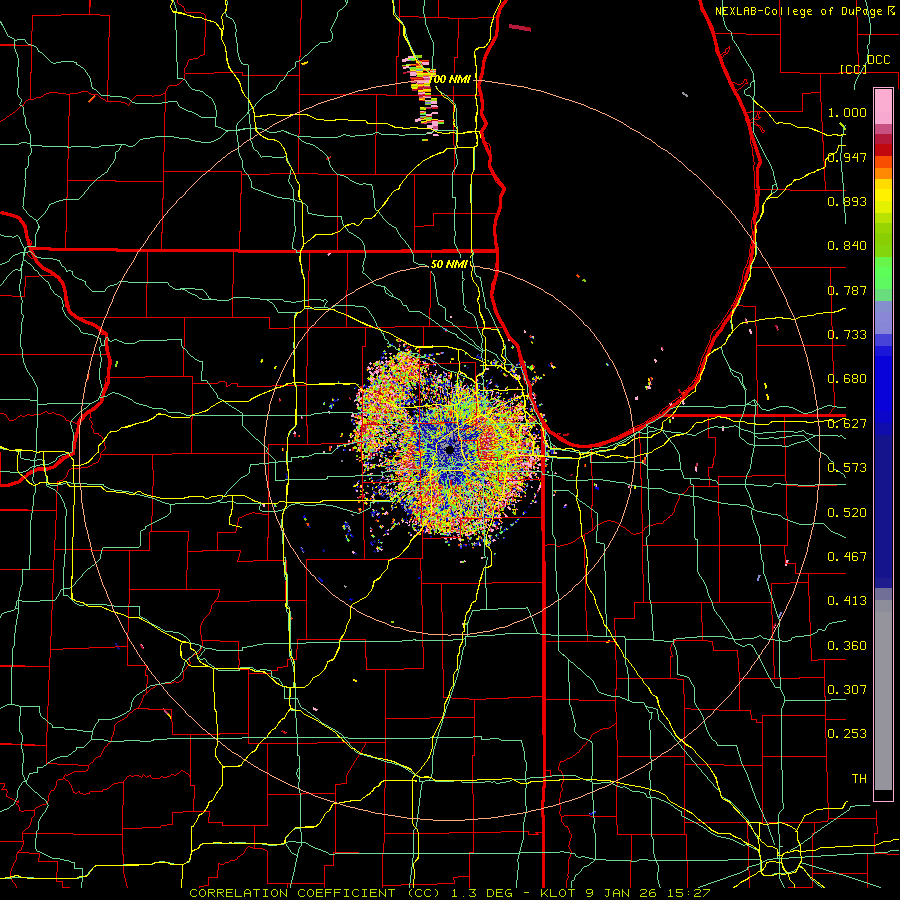Select the 1.000 scale value
This screenshot has height=900, width=900.
tap(847, 112)
